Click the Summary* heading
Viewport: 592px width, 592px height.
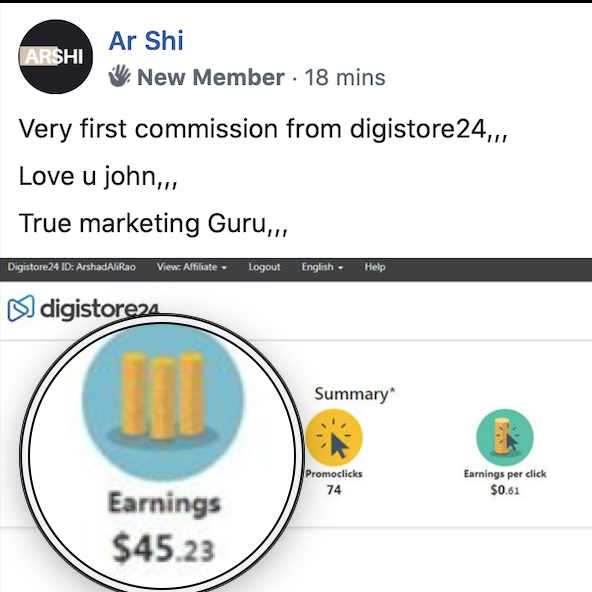click(355, 394)
